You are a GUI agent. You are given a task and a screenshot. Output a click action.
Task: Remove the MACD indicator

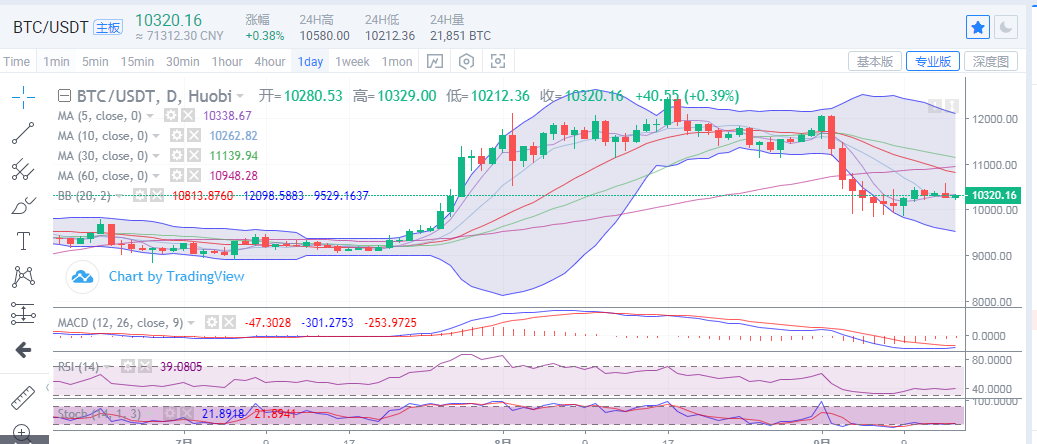229,323
